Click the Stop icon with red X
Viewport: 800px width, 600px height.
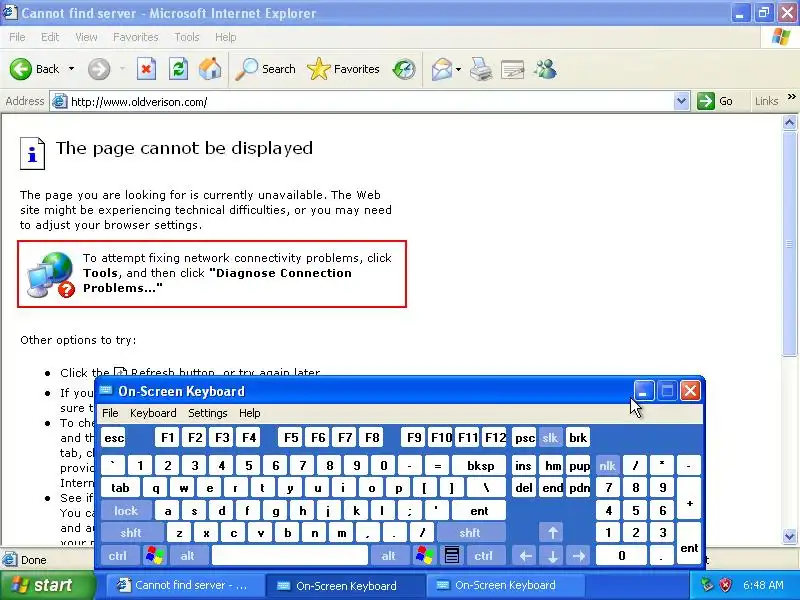tap(146, 69)
